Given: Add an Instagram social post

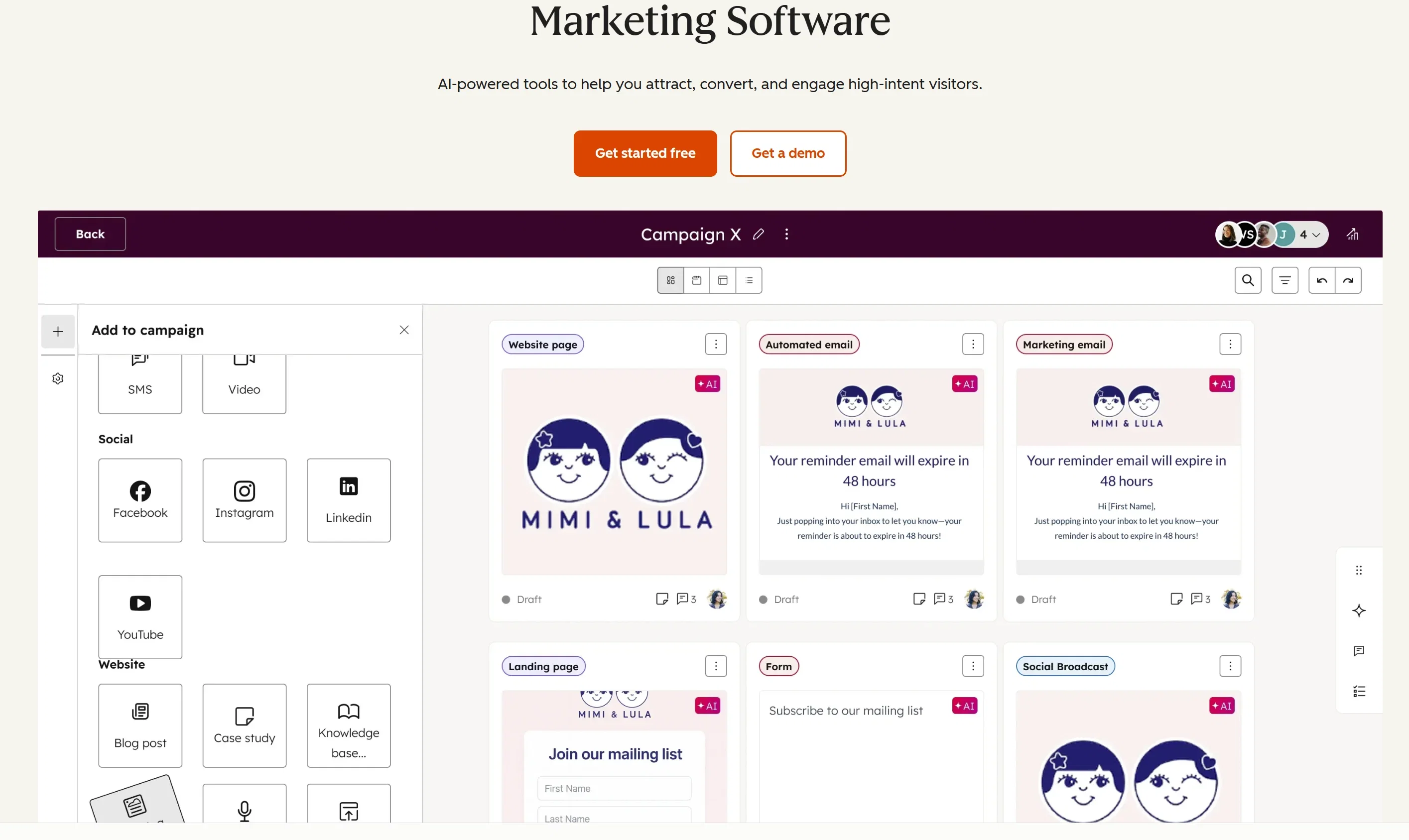Looking at the screenshot, I should 244,500.
